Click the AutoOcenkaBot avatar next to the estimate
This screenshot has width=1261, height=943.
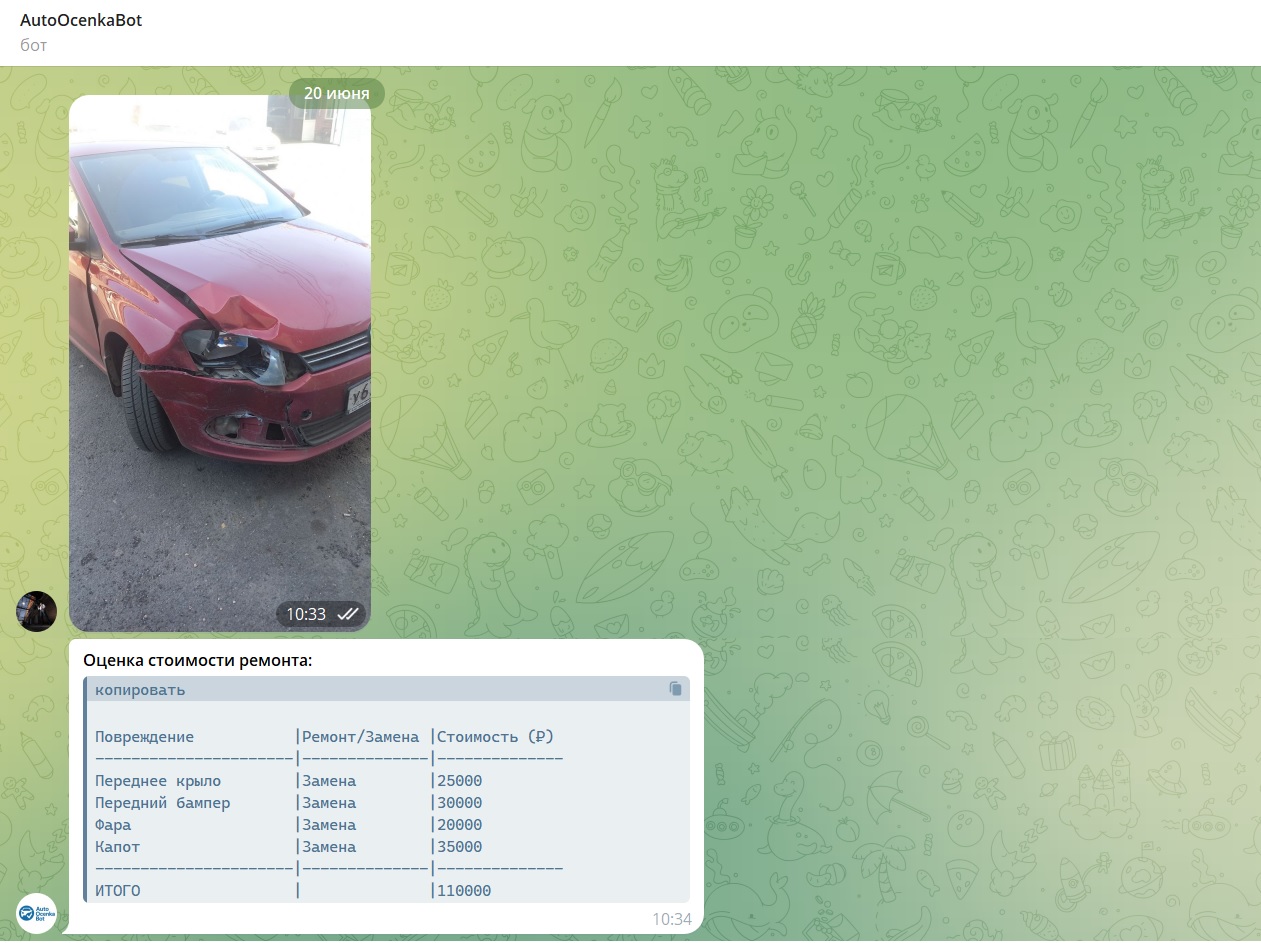pos(36,913)
